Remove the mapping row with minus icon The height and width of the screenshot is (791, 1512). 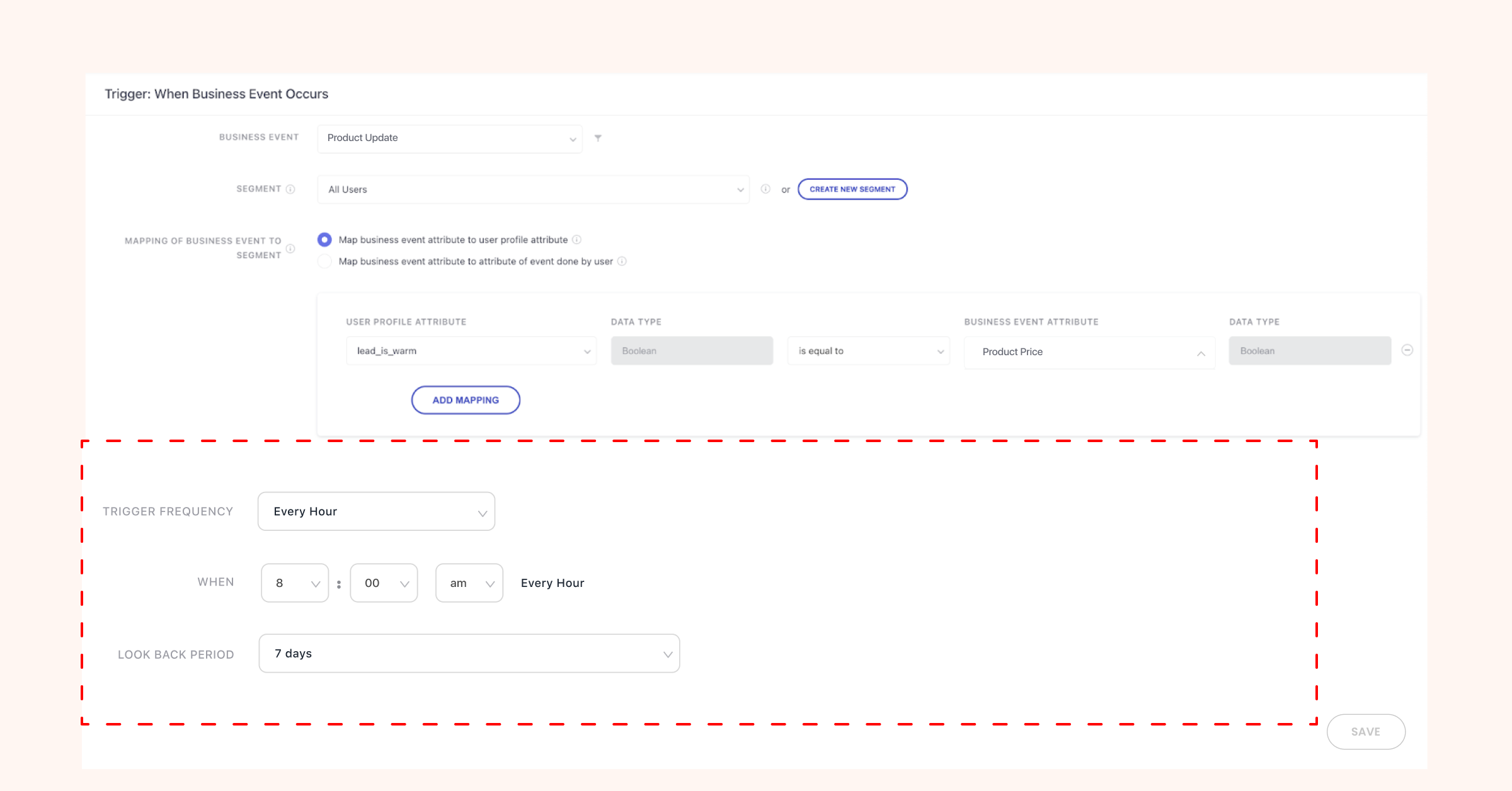click(x=1407, y=350)
